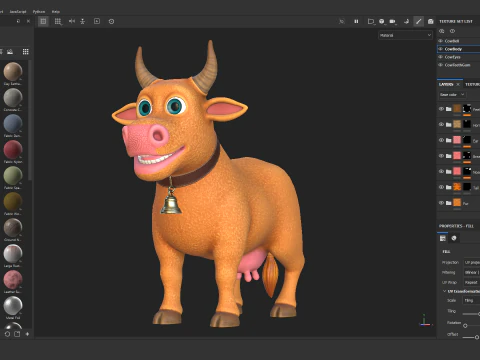Click the folder icon at assets panel bottom
The image size is (480, 360).
click(x=17, y=334)
